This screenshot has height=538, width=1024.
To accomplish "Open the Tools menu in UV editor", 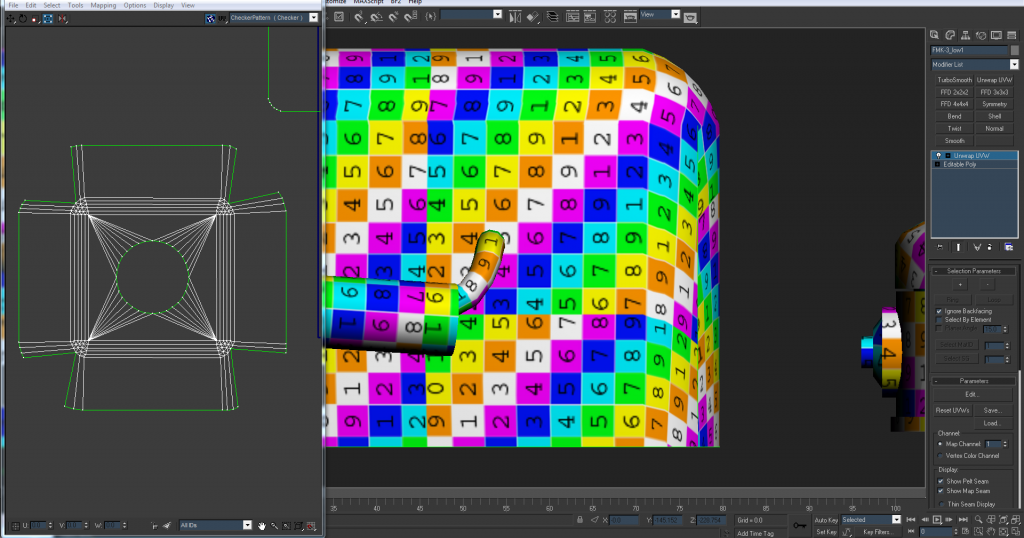I will pos(75,5).
